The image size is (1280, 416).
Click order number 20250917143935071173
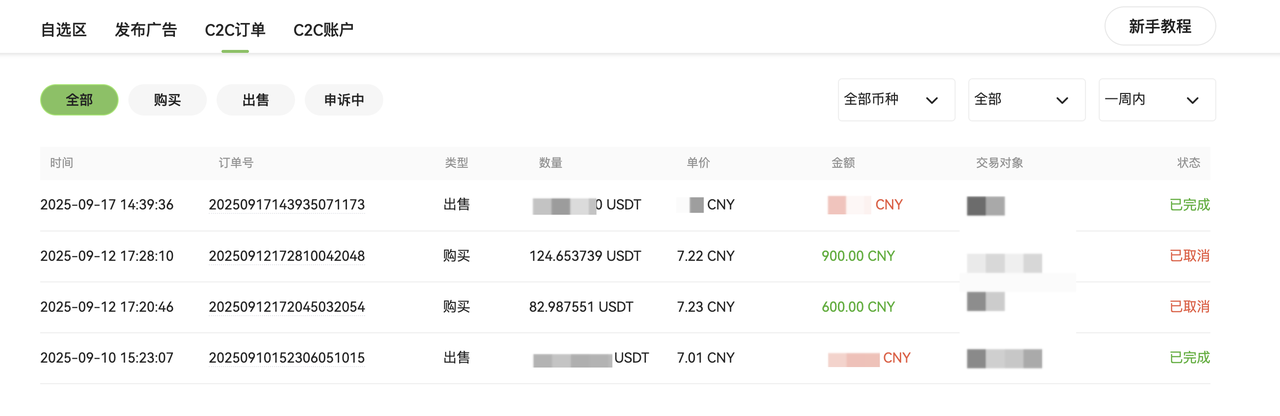[x=286, y=205]
